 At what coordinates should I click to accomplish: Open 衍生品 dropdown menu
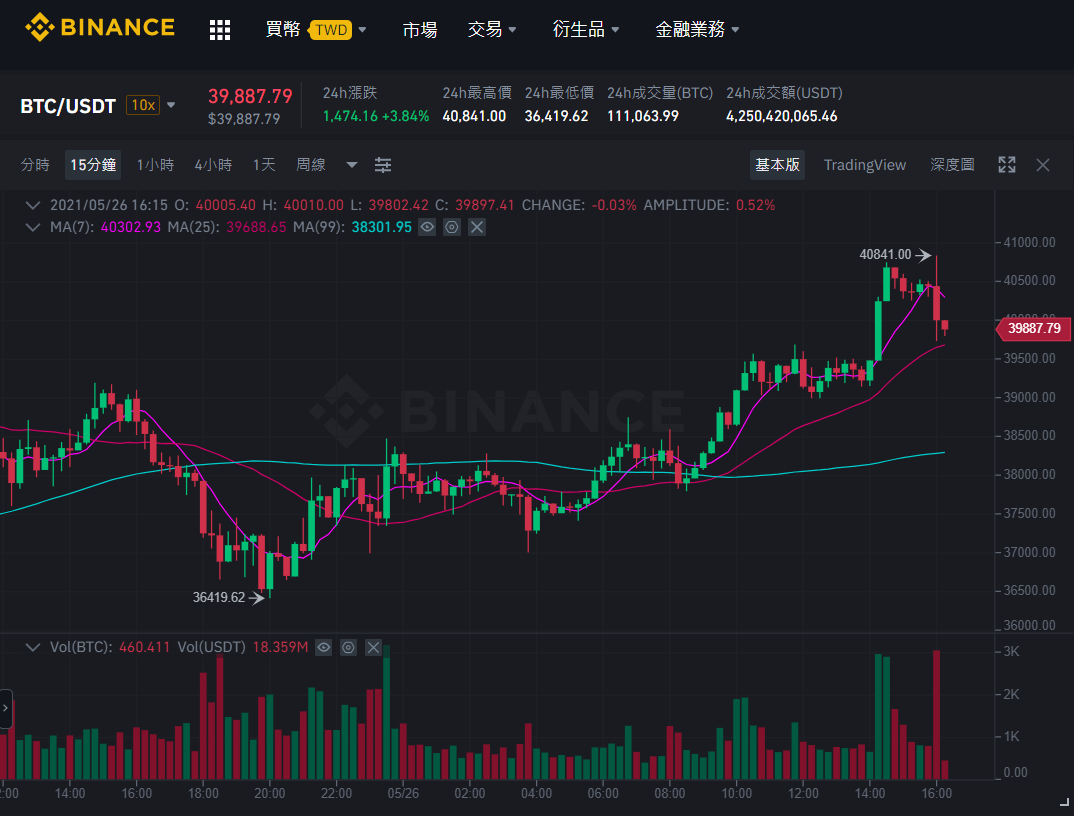coord(586,29)
